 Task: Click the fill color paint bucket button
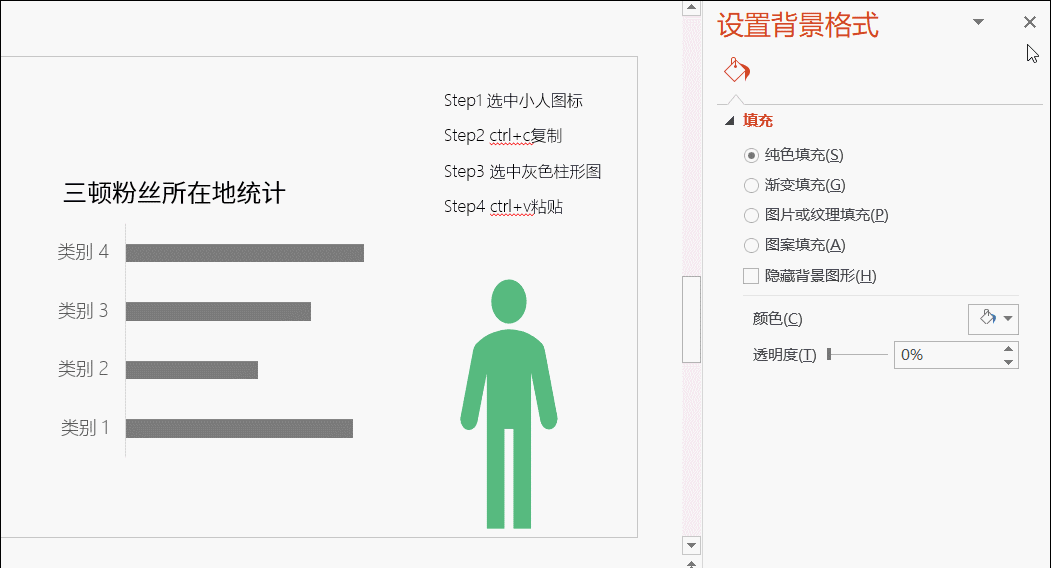pyautogui.click(x=986, y=319)
